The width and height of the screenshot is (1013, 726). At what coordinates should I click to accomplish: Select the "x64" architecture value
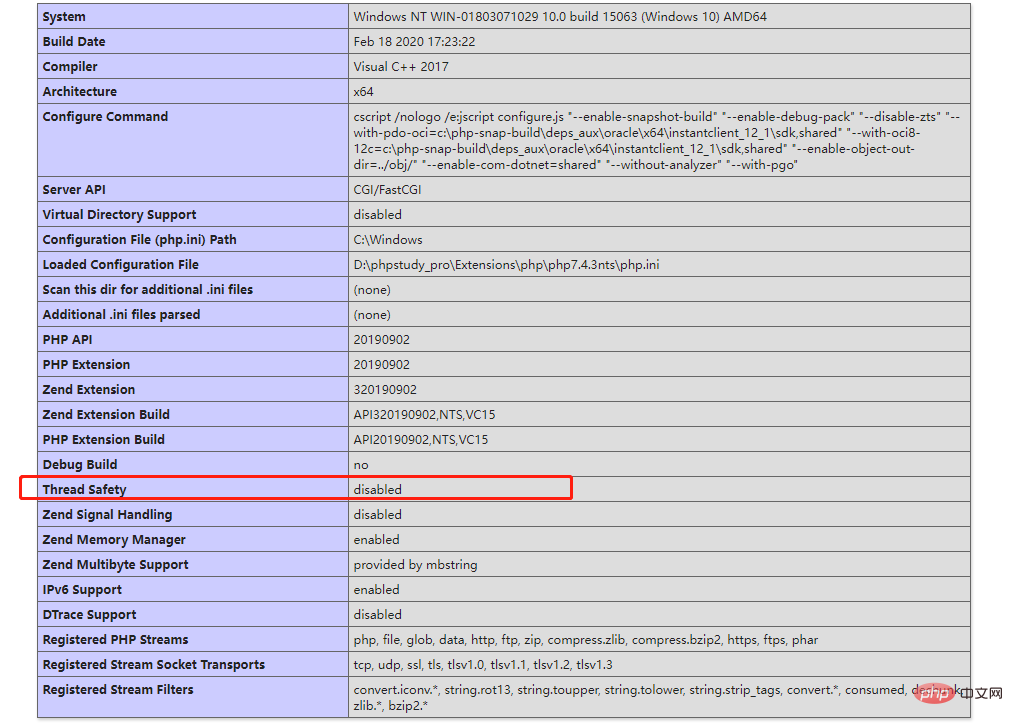click(363, 92)
